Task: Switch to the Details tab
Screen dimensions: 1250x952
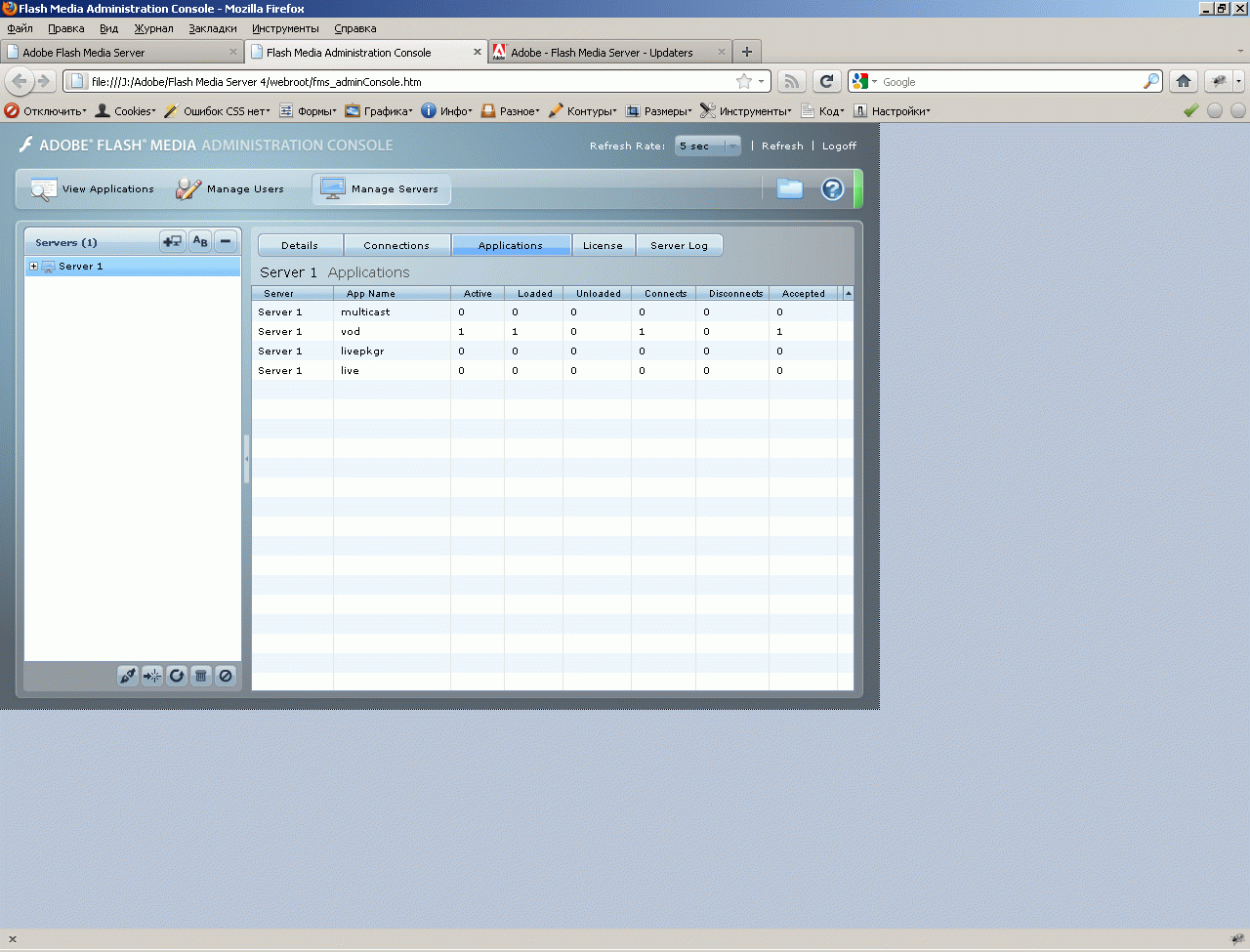Action: (x=300, y=245)
